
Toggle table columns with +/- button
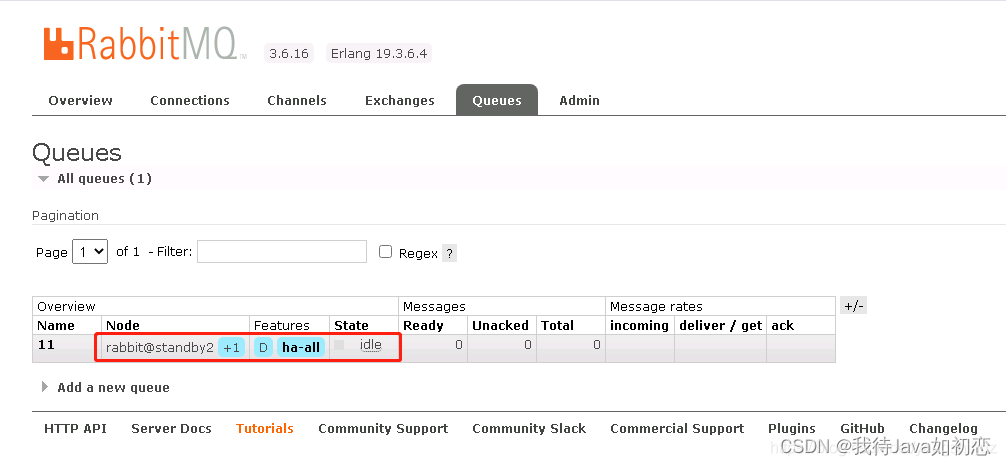tap(854, 306)
